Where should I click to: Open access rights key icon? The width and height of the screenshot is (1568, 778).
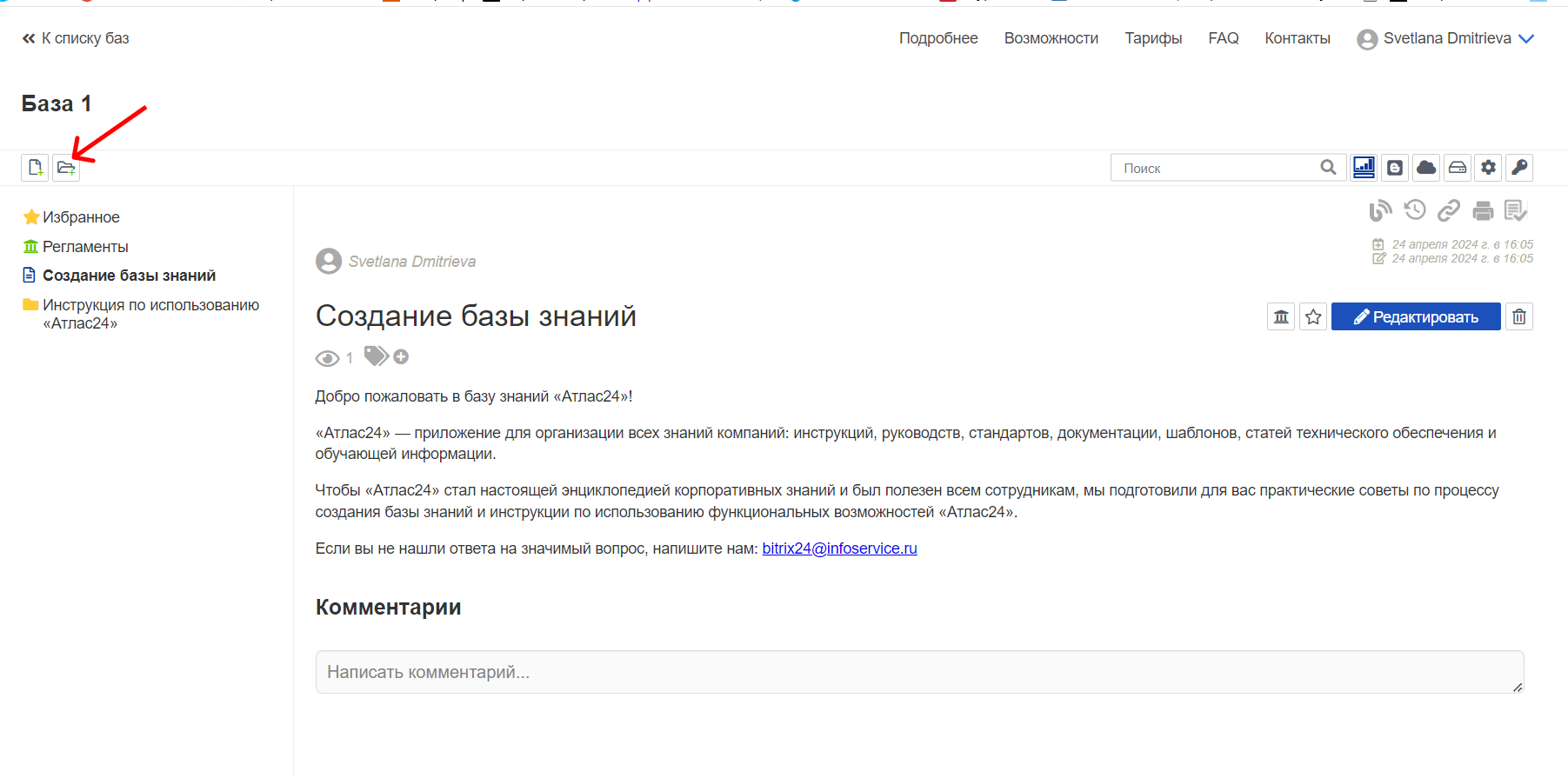tap(1519, 168)
